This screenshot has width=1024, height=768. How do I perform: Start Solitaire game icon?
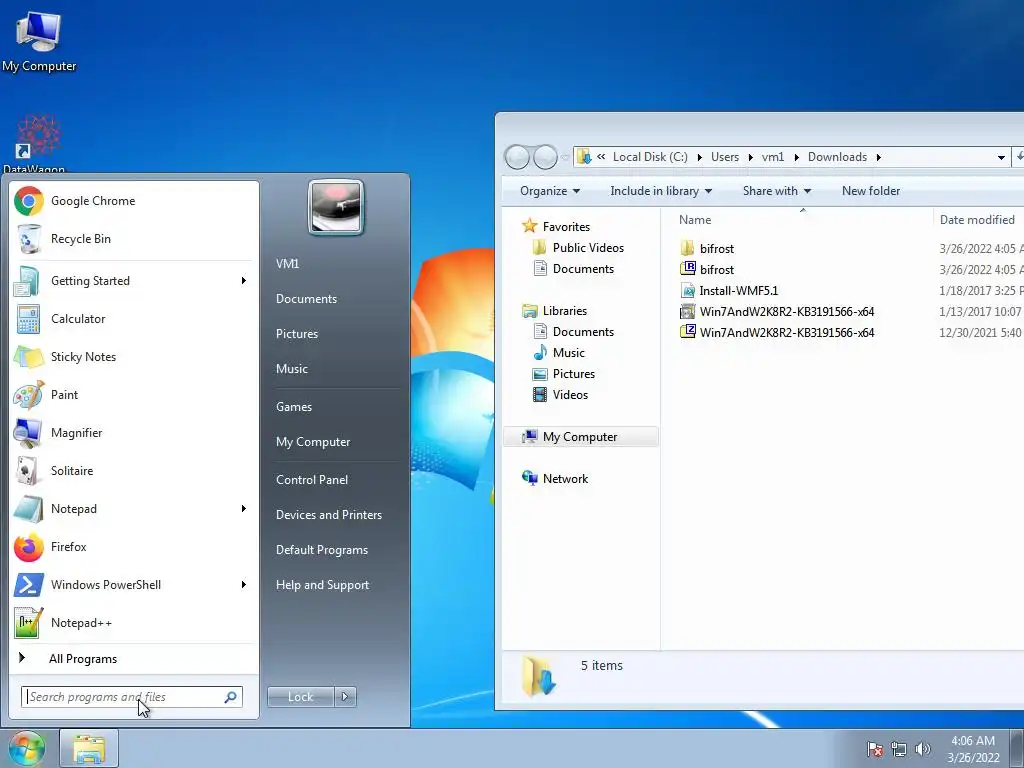(x=29, y=470)
